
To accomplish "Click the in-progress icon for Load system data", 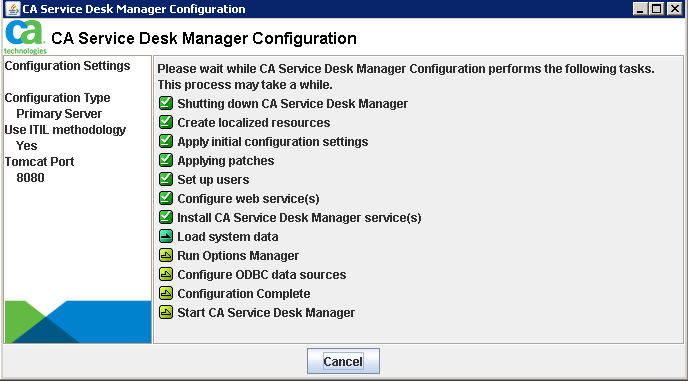I will click(x=165, y=237).
